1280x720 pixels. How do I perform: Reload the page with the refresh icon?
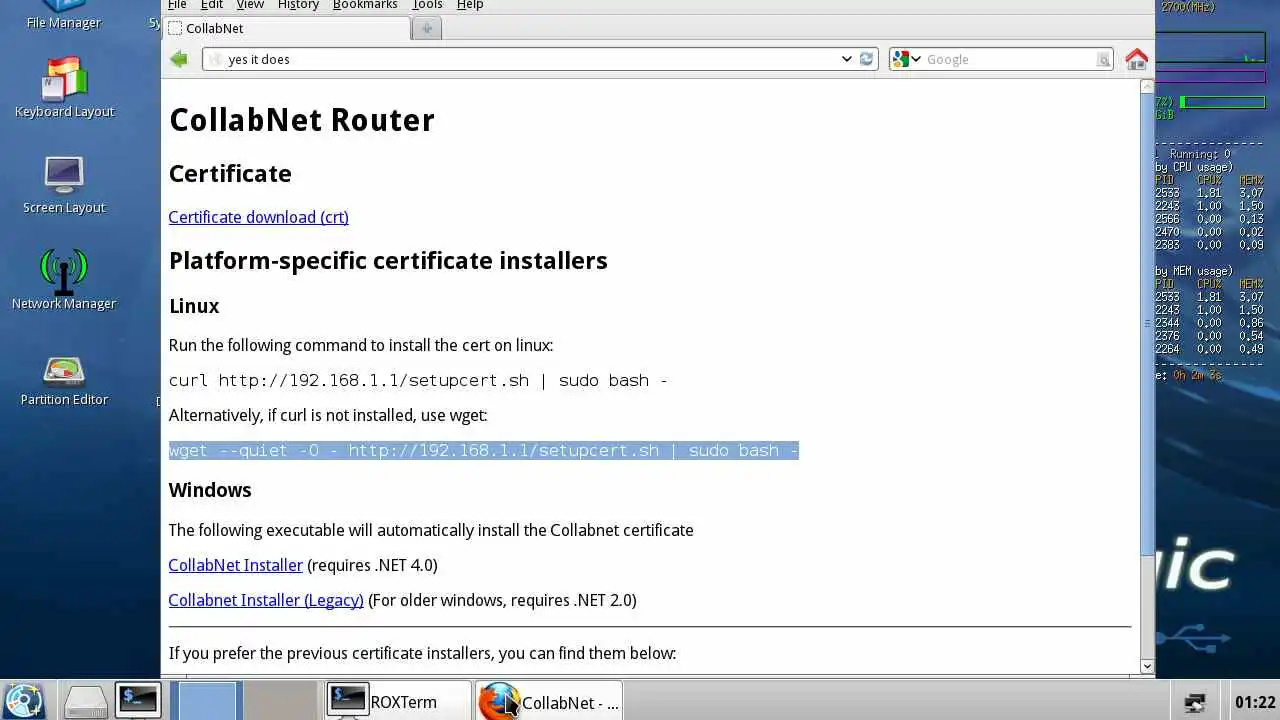click(867, 59)
